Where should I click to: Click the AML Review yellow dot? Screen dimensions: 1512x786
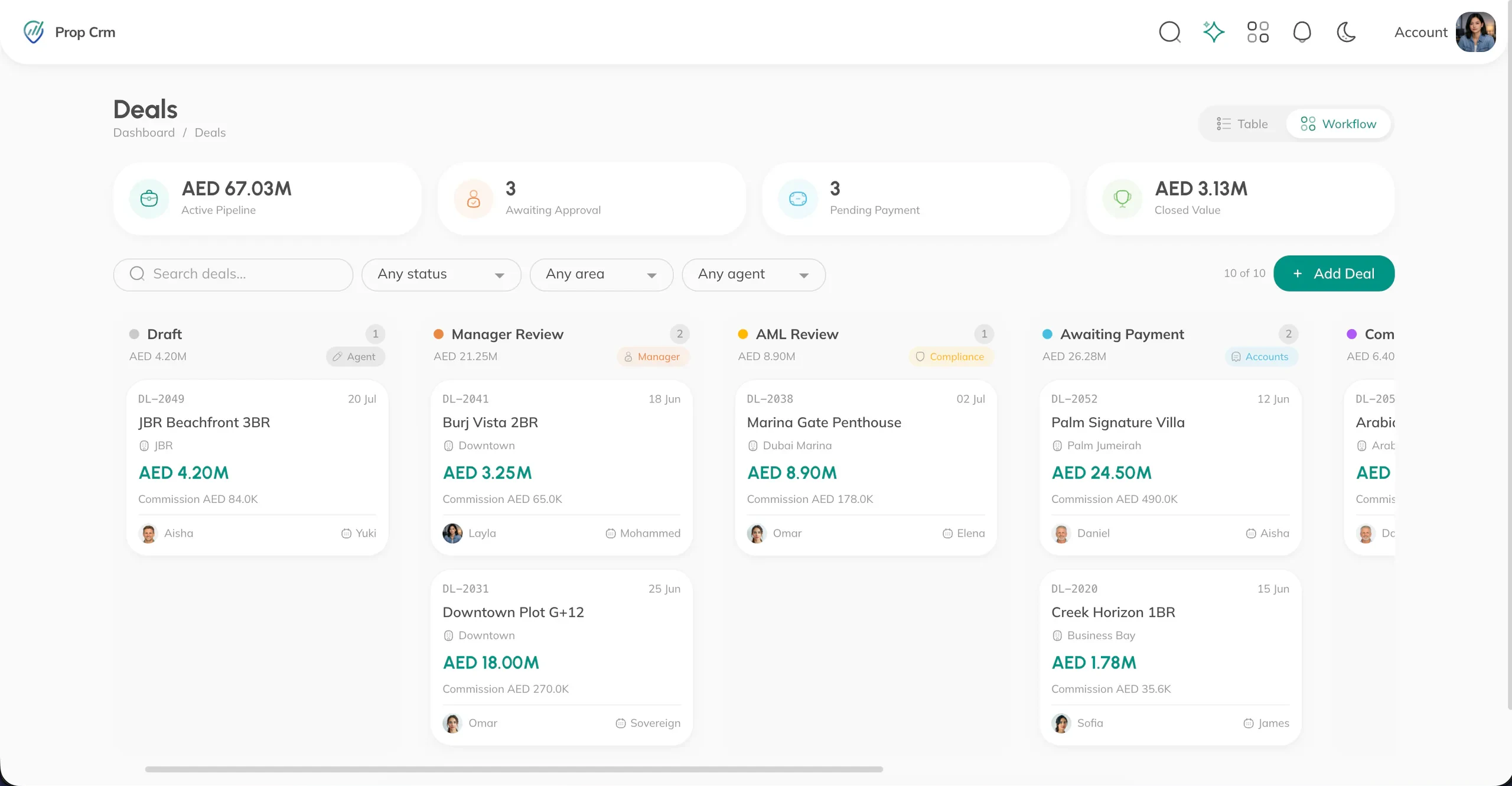pyautogui.click(x=743, y=334)
